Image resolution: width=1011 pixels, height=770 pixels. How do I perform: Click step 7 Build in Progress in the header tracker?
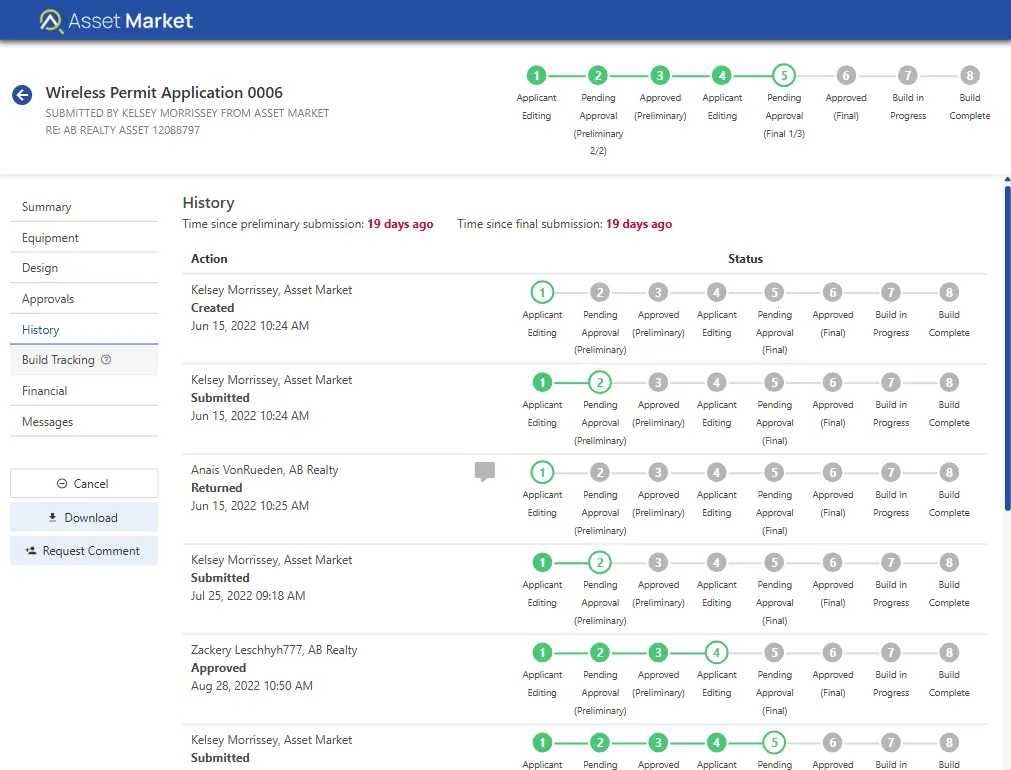pos(907,75)
